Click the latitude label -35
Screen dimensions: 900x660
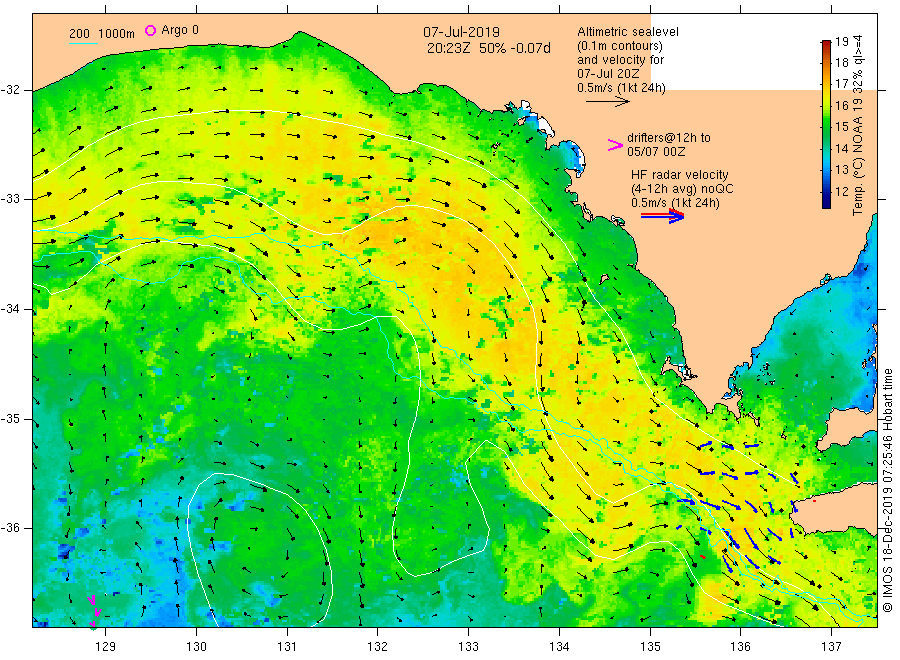10,419
